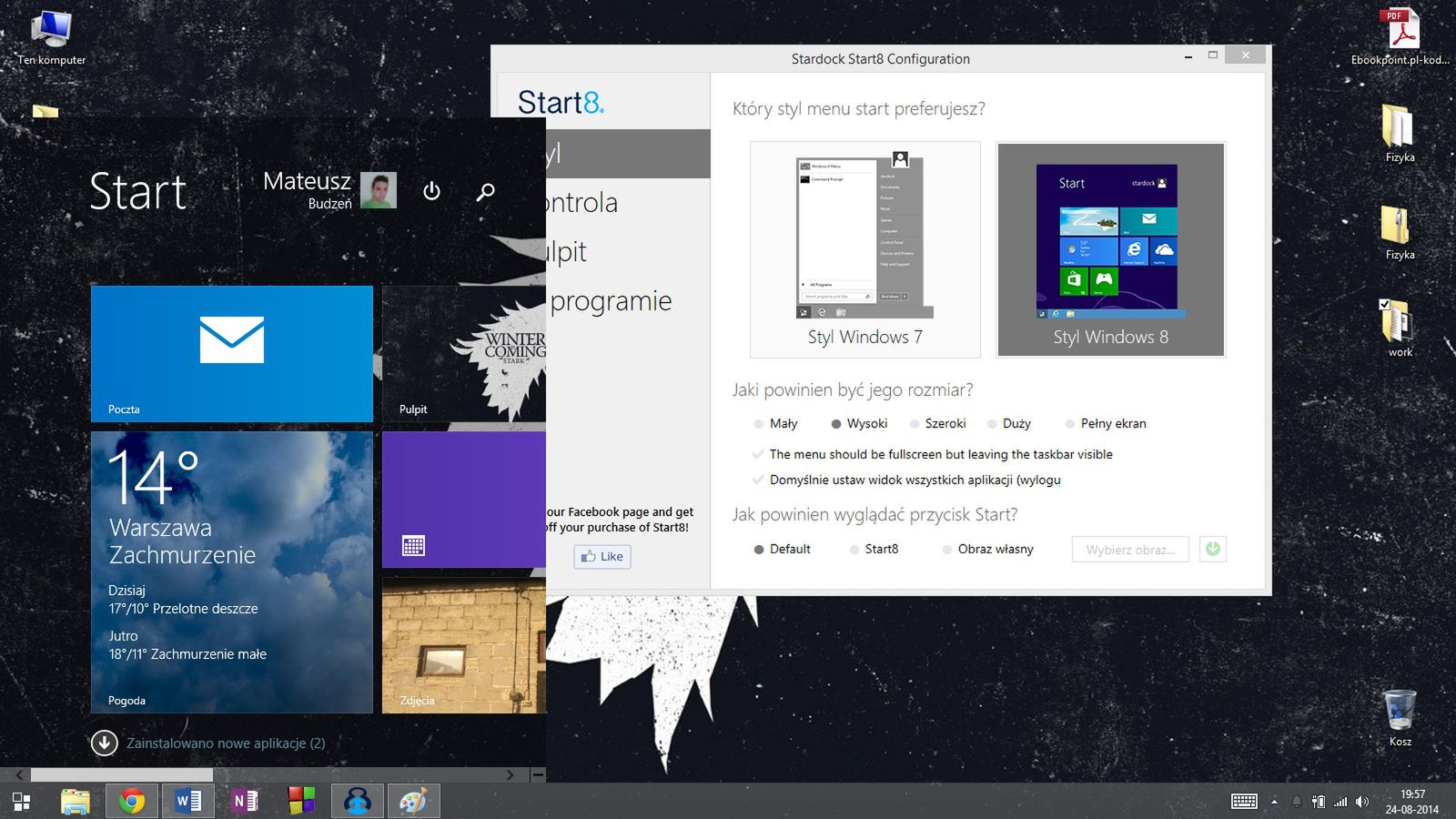Switch to the blue figure taskbar app

357,801
